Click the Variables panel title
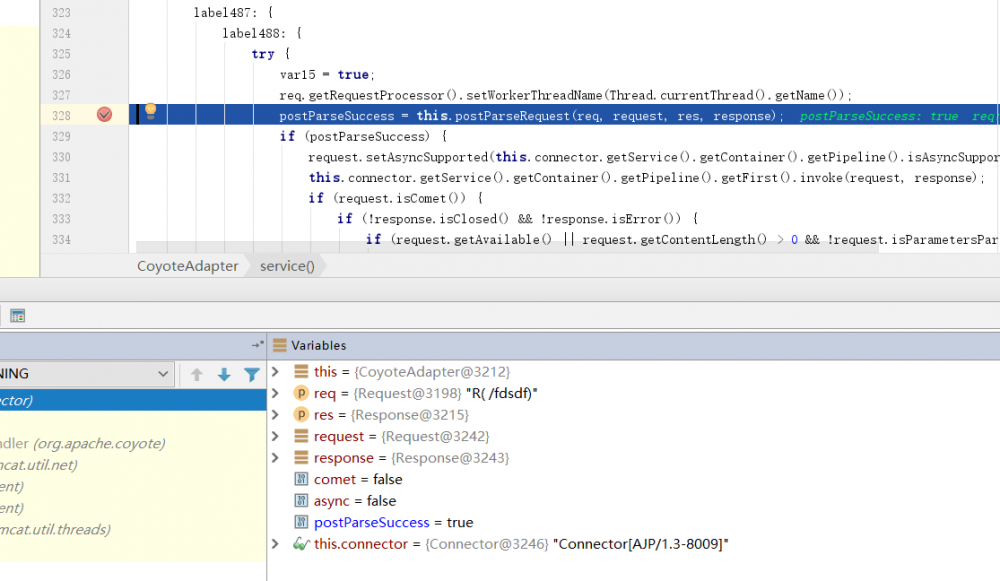The width and height of the screenshot is (1000, 581). point(319,345)
